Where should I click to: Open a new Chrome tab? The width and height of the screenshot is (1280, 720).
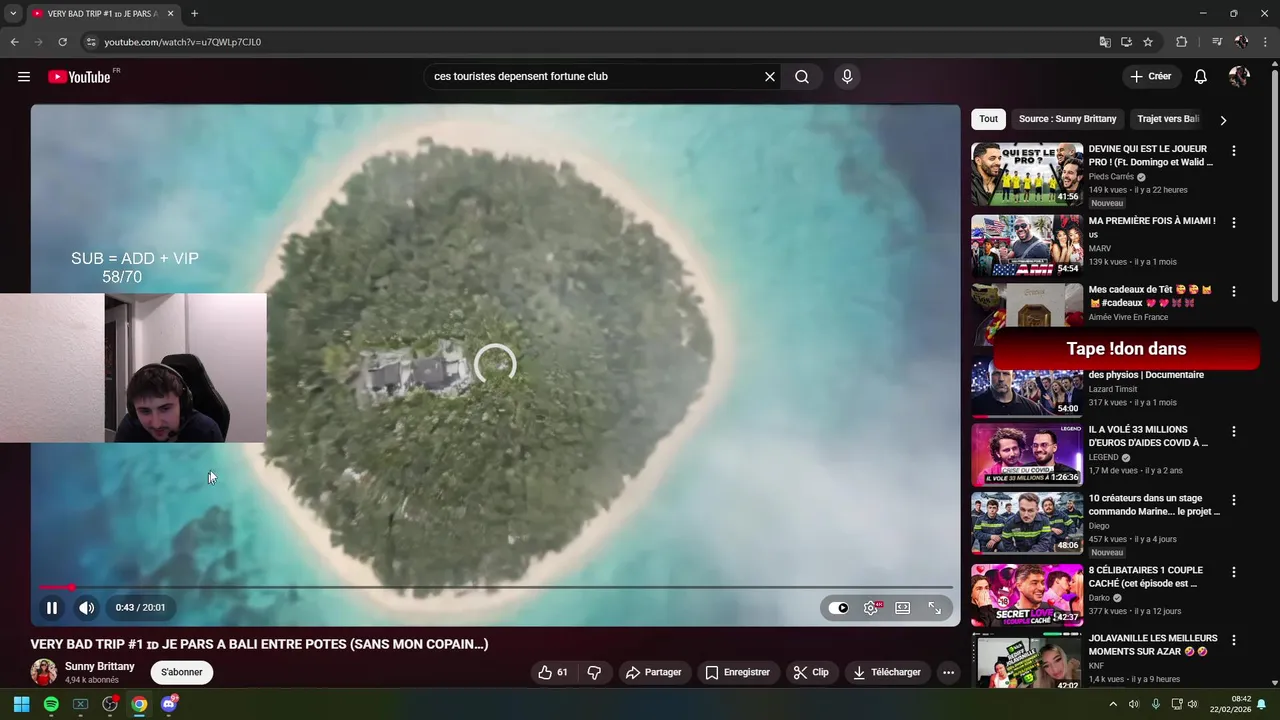pos(194,14)
